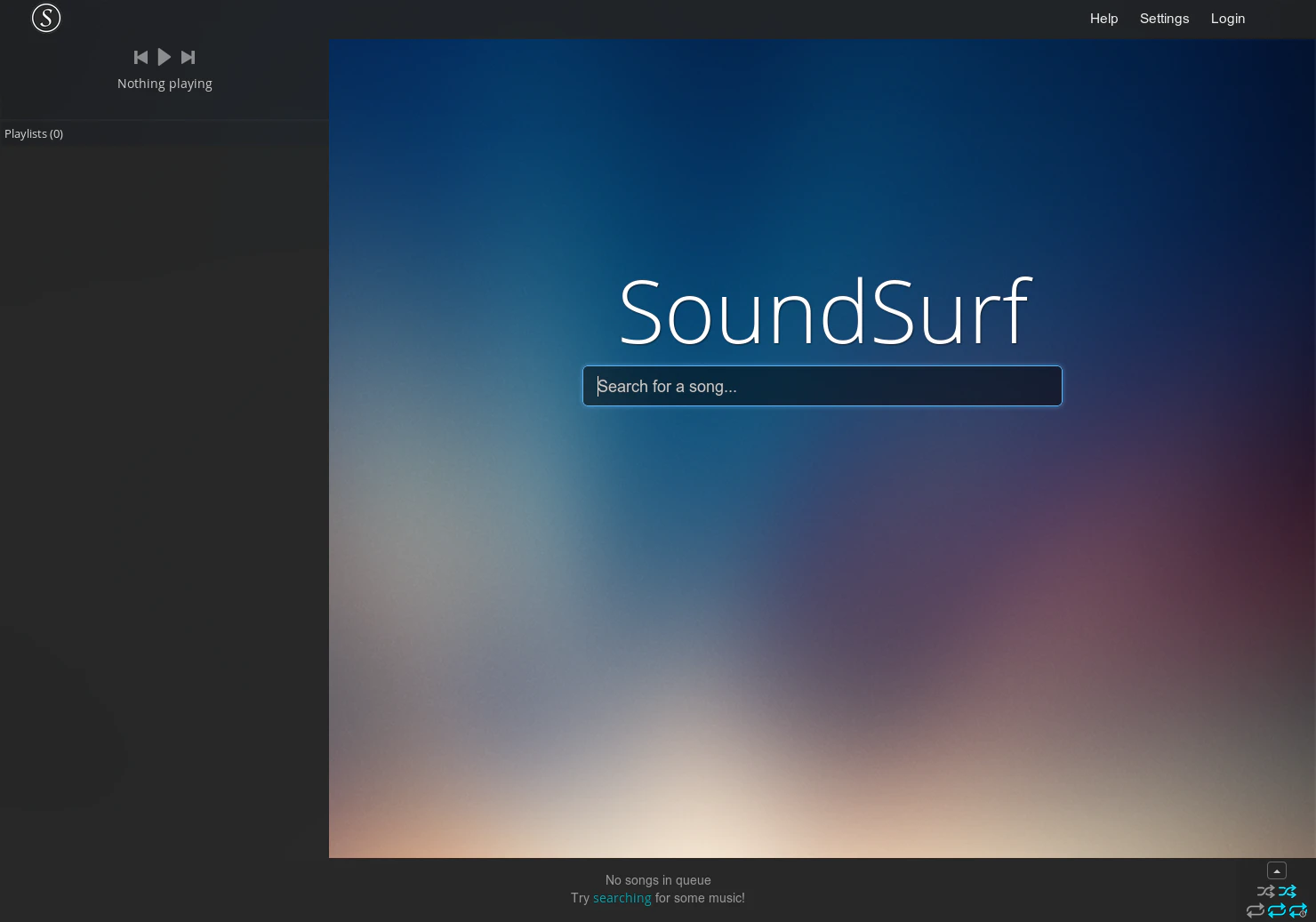The height and width of the screenshot is (922, 1316).
Task: Focus the 'Search for a song...' field
Action: coord(822,386)
